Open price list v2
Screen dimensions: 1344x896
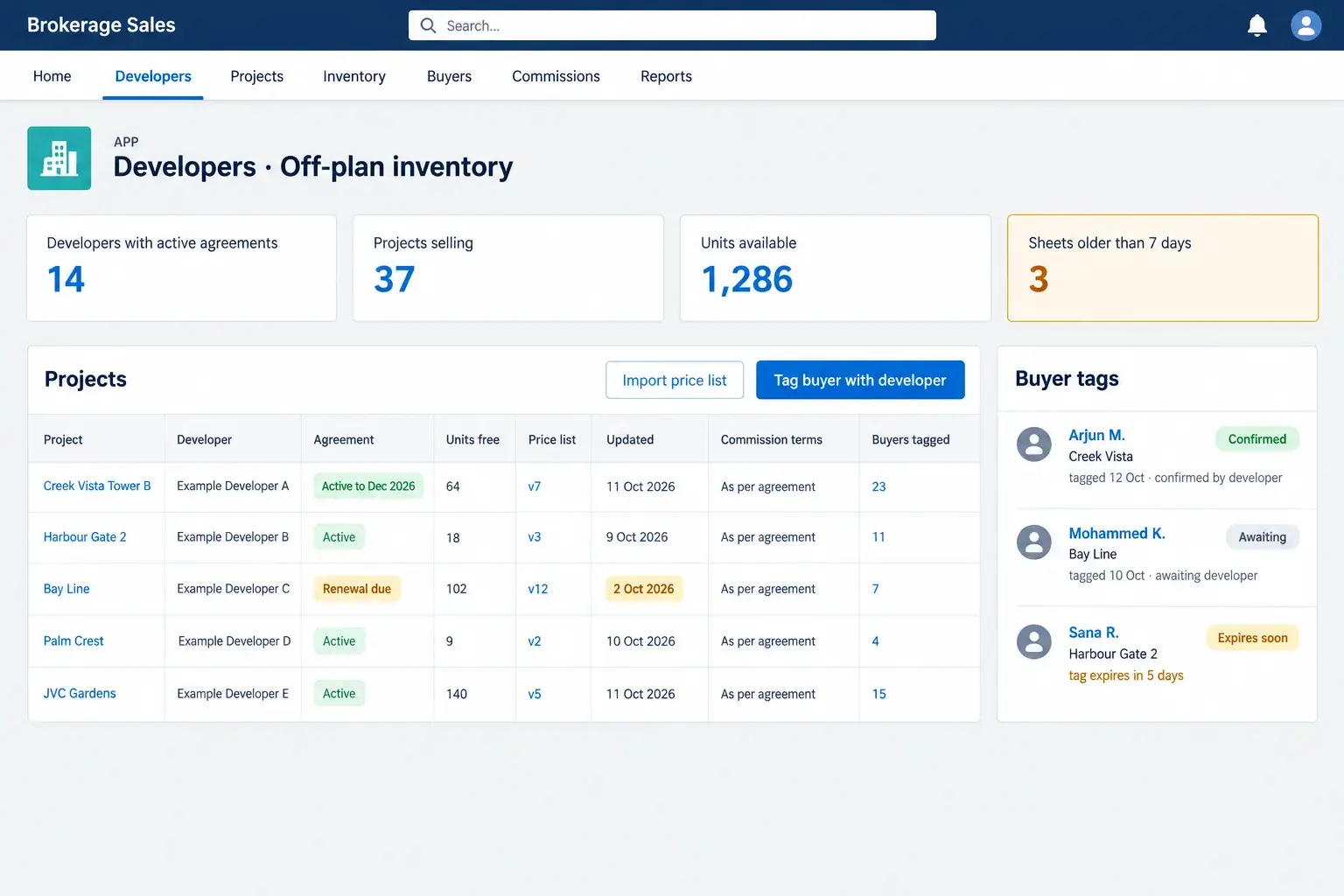[x=535, y=641]
